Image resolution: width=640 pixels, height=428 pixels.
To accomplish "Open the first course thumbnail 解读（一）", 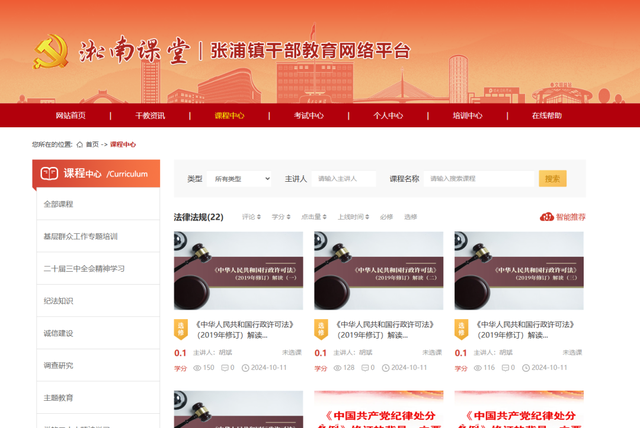I will (238, 271).
